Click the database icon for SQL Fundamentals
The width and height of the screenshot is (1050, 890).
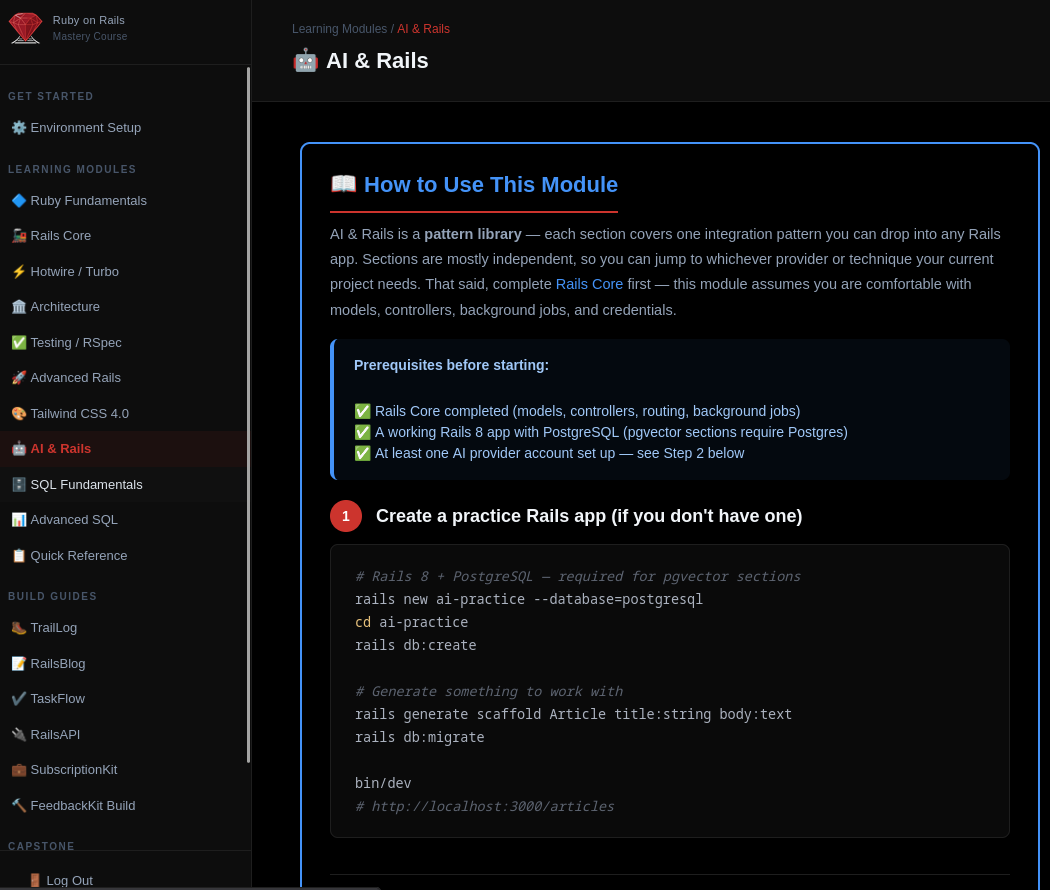[19, 484]
